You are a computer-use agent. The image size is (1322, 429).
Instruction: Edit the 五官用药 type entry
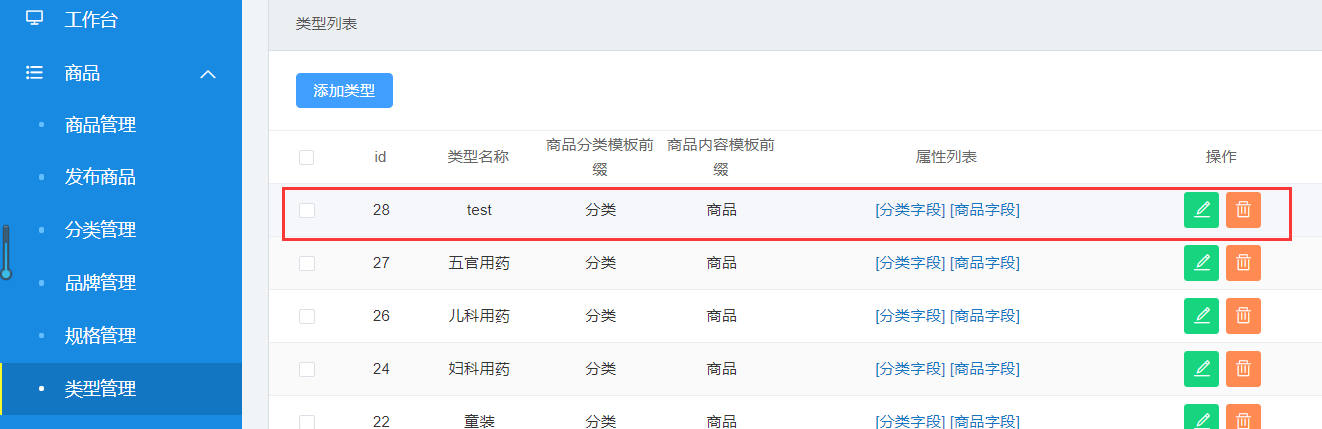1201,263
